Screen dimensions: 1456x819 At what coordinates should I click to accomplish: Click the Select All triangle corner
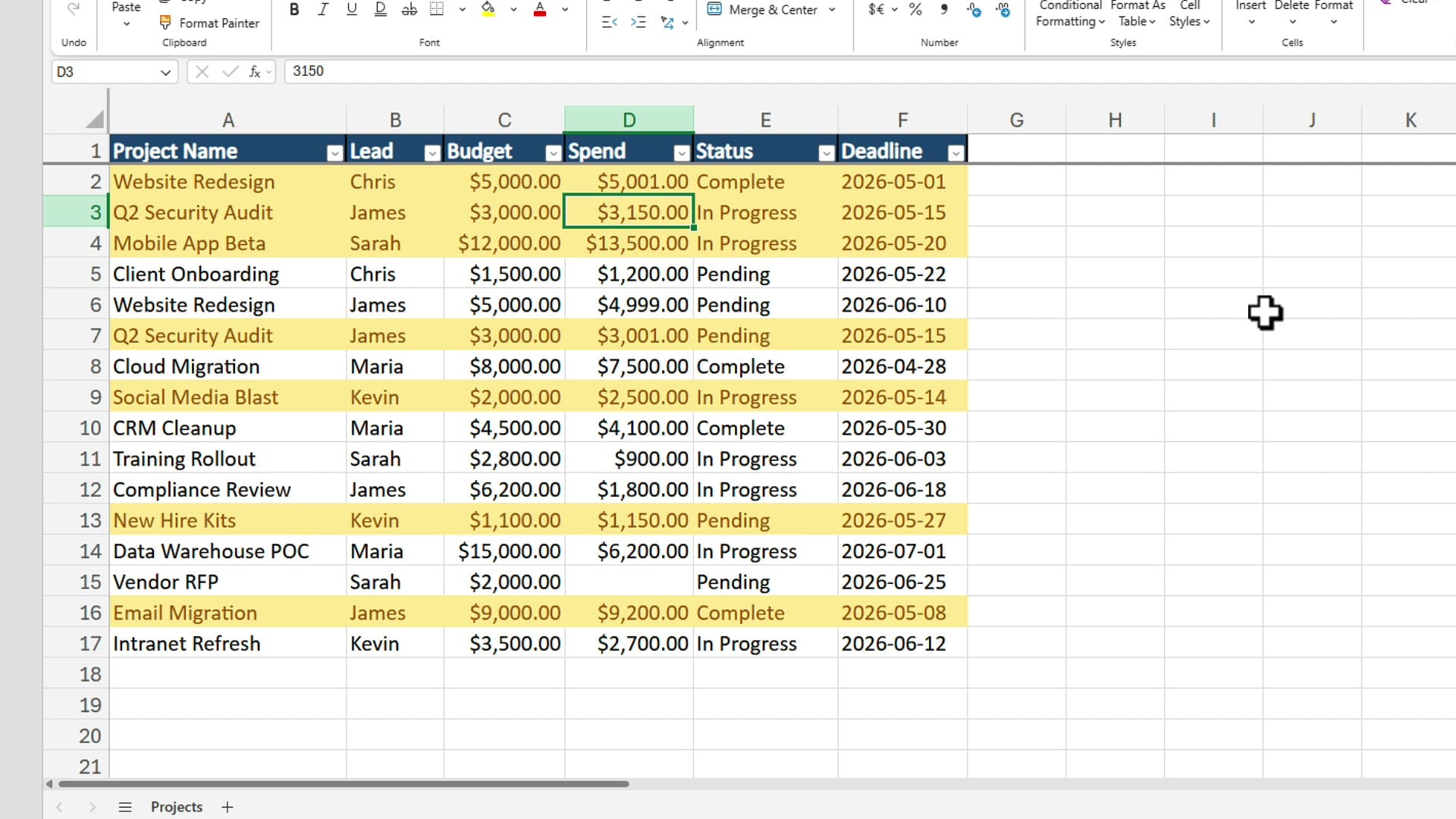[x=95, y=119]
